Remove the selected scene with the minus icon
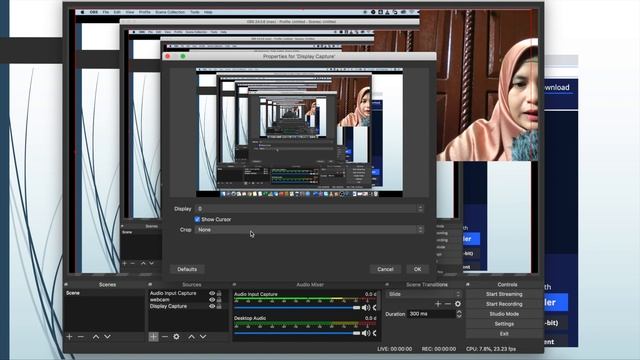Screen dimensions: 640x360 click(81, 337)
